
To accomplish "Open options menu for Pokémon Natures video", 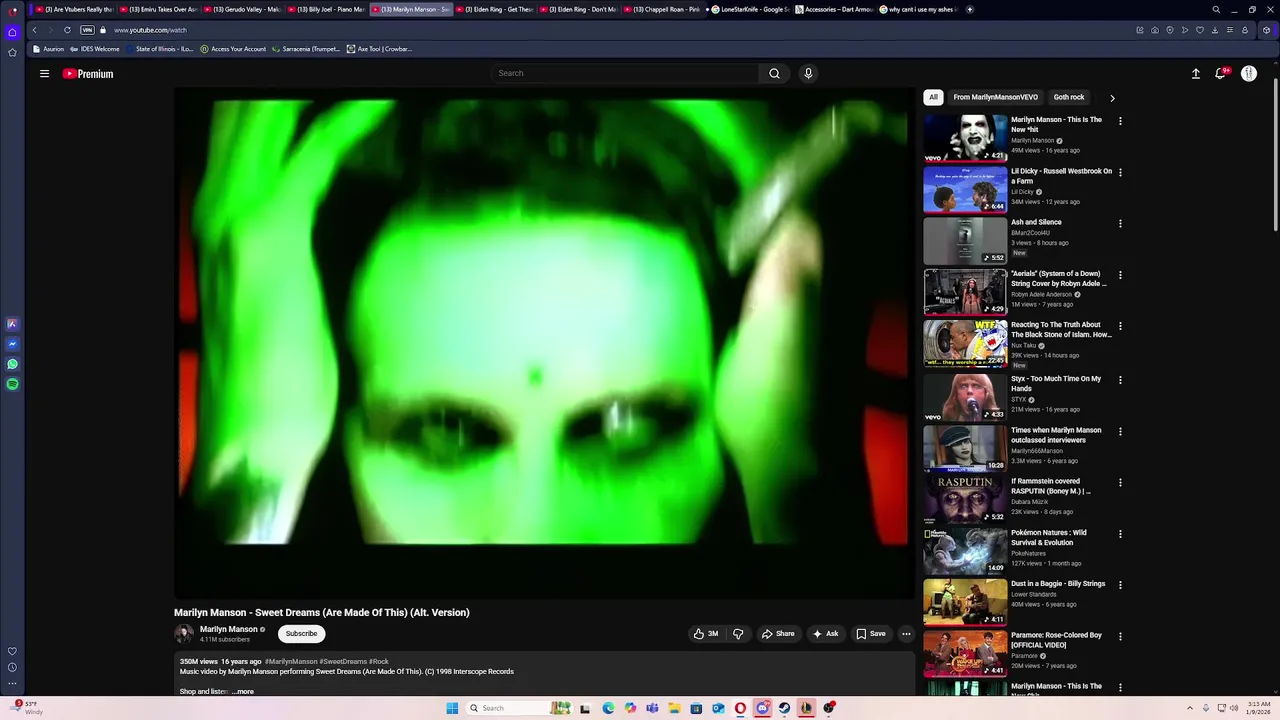I will (x=1120, y=534).
